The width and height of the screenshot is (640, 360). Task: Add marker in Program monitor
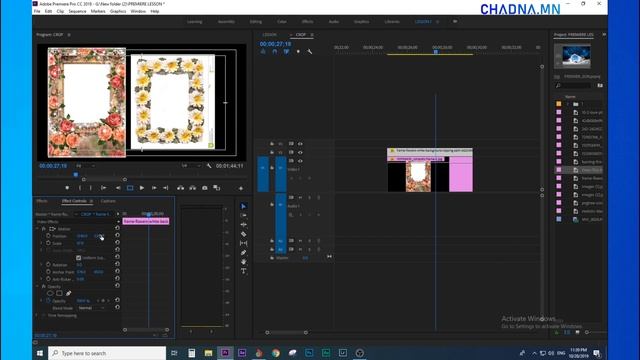pos(67,188)
